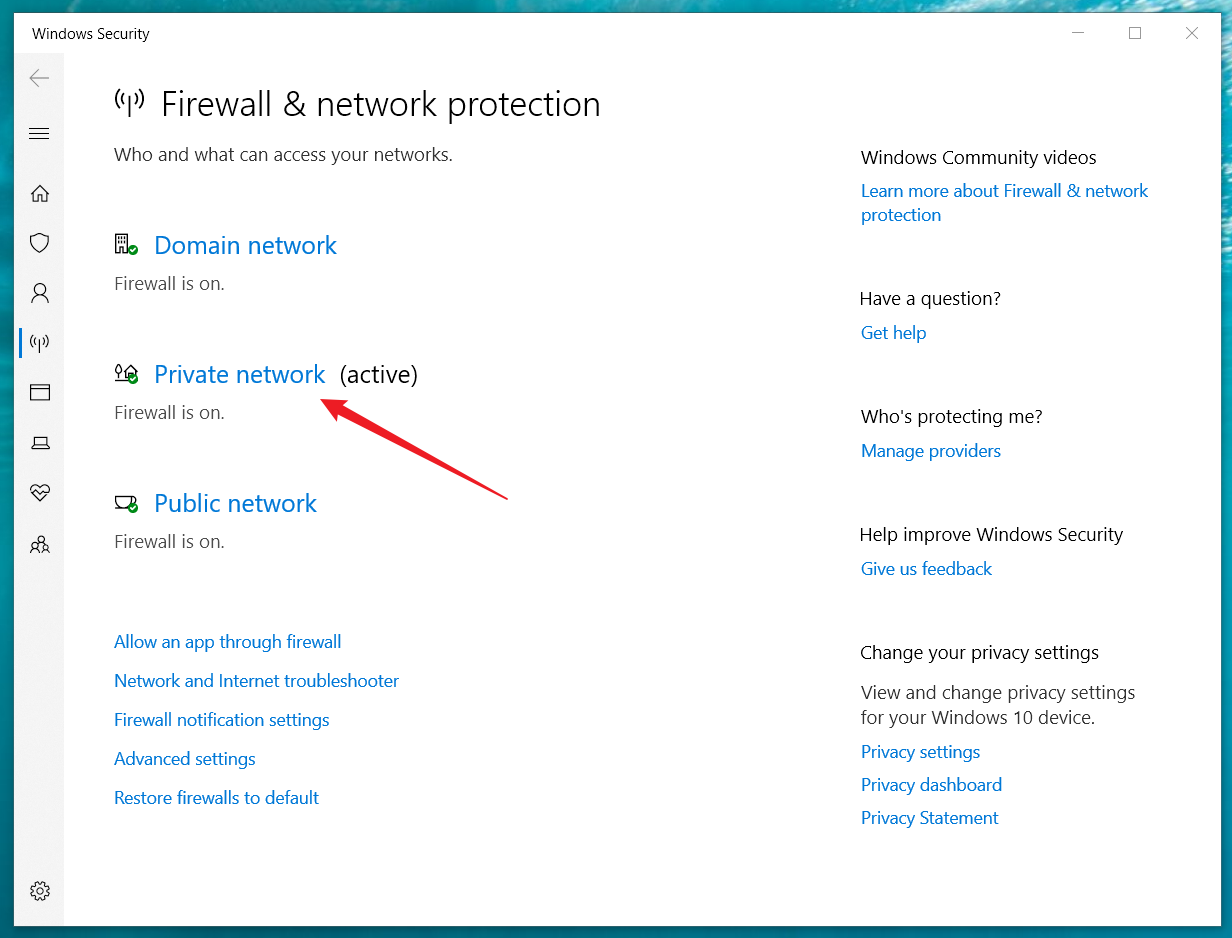The image size is (1232, 938).
Task: Open Account protection person icon
Action: tap(39, 293)
